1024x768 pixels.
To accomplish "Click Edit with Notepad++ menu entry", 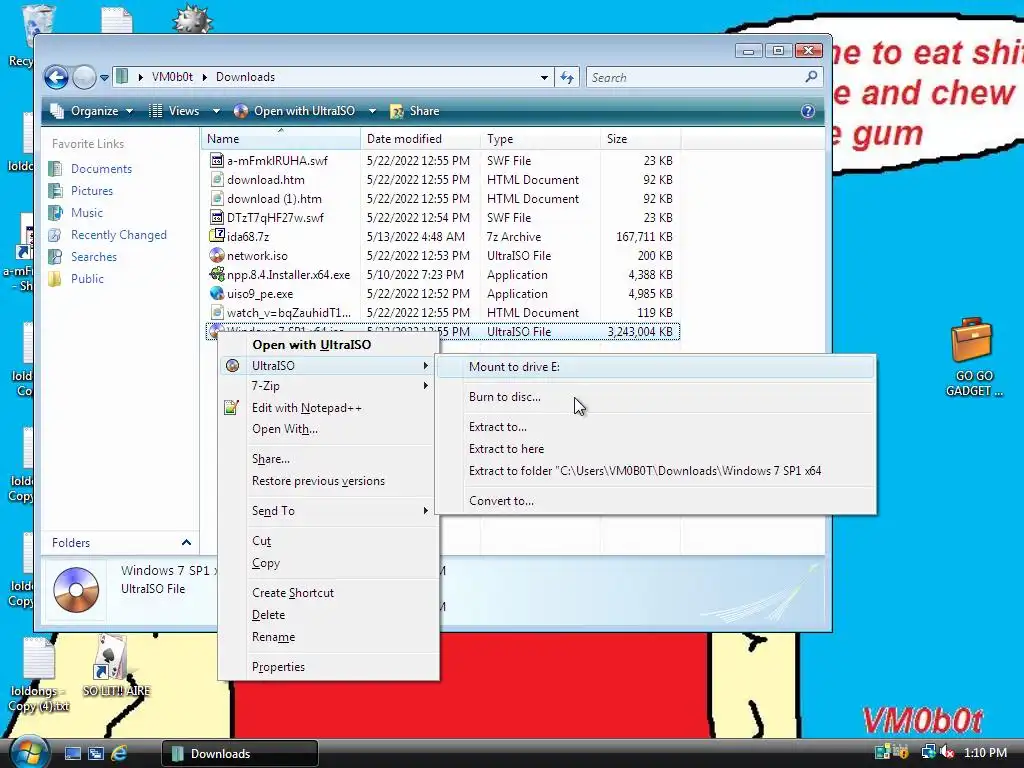I will 329,408.
